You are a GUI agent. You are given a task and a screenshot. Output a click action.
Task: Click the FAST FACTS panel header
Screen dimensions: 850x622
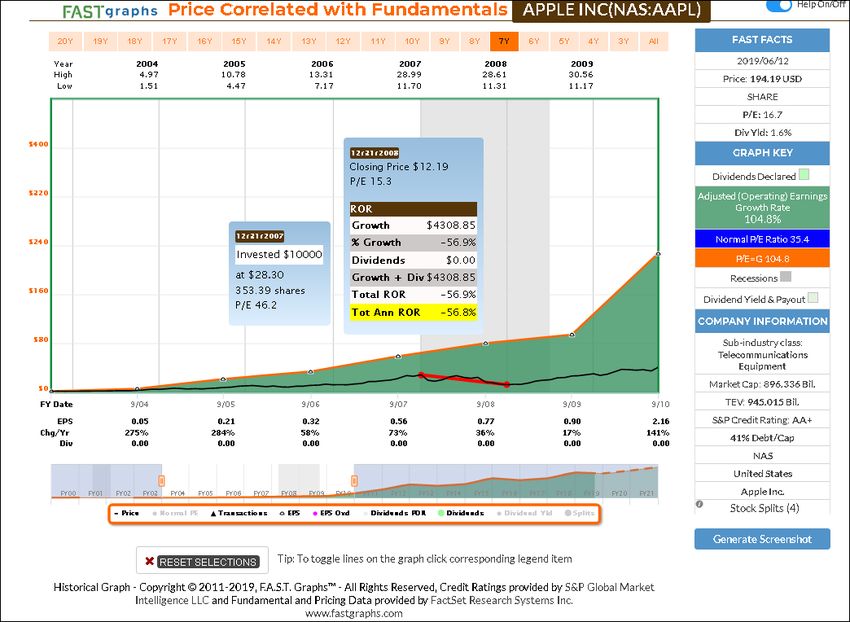(762, 40)
